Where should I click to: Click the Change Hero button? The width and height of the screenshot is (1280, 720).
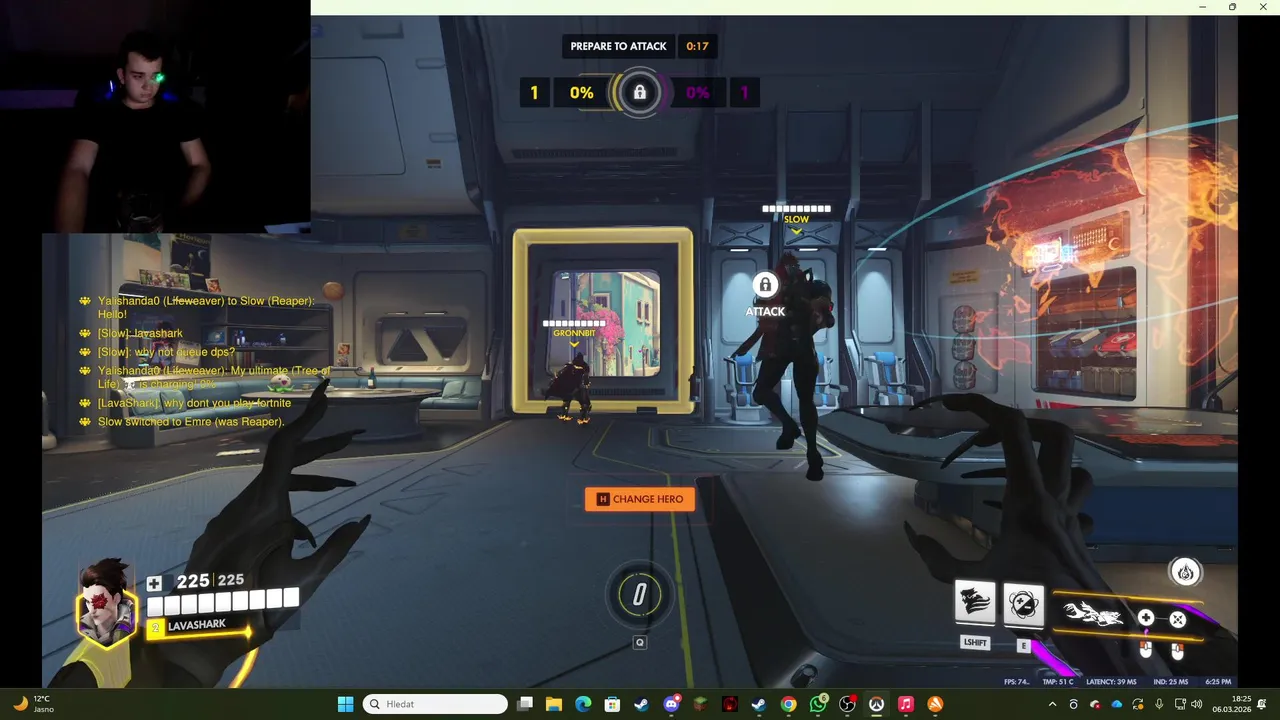click(x=640, y=499)
